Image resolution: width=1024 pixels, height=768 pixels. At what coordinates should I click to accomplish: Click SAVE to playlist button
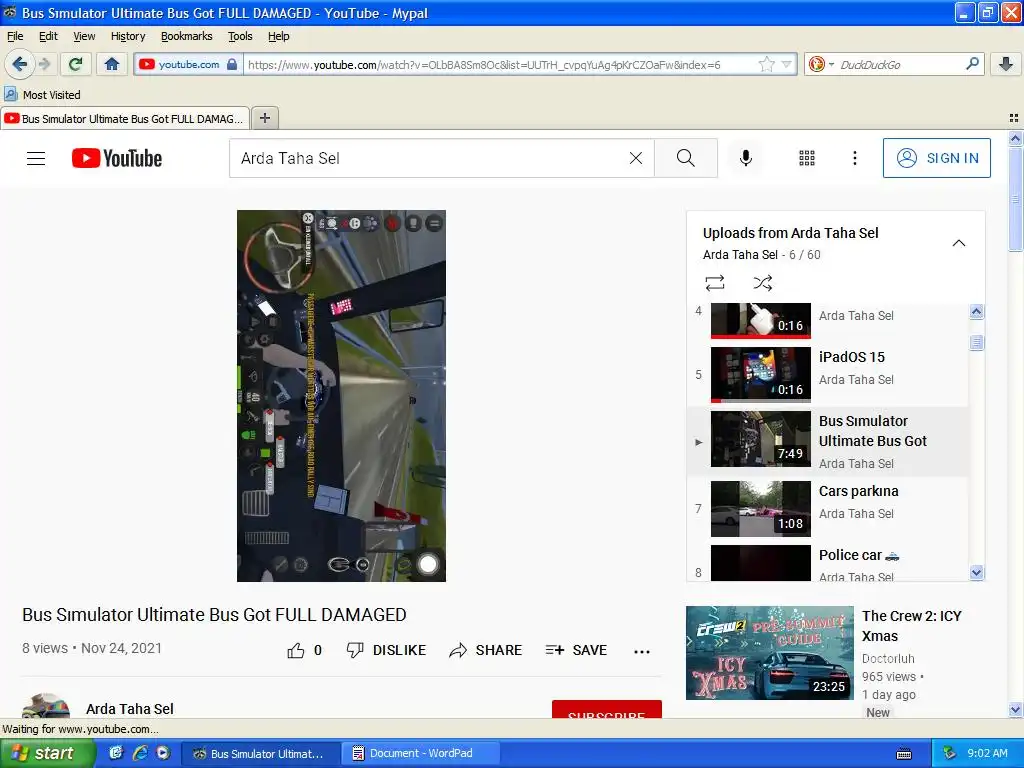point(576,650)
